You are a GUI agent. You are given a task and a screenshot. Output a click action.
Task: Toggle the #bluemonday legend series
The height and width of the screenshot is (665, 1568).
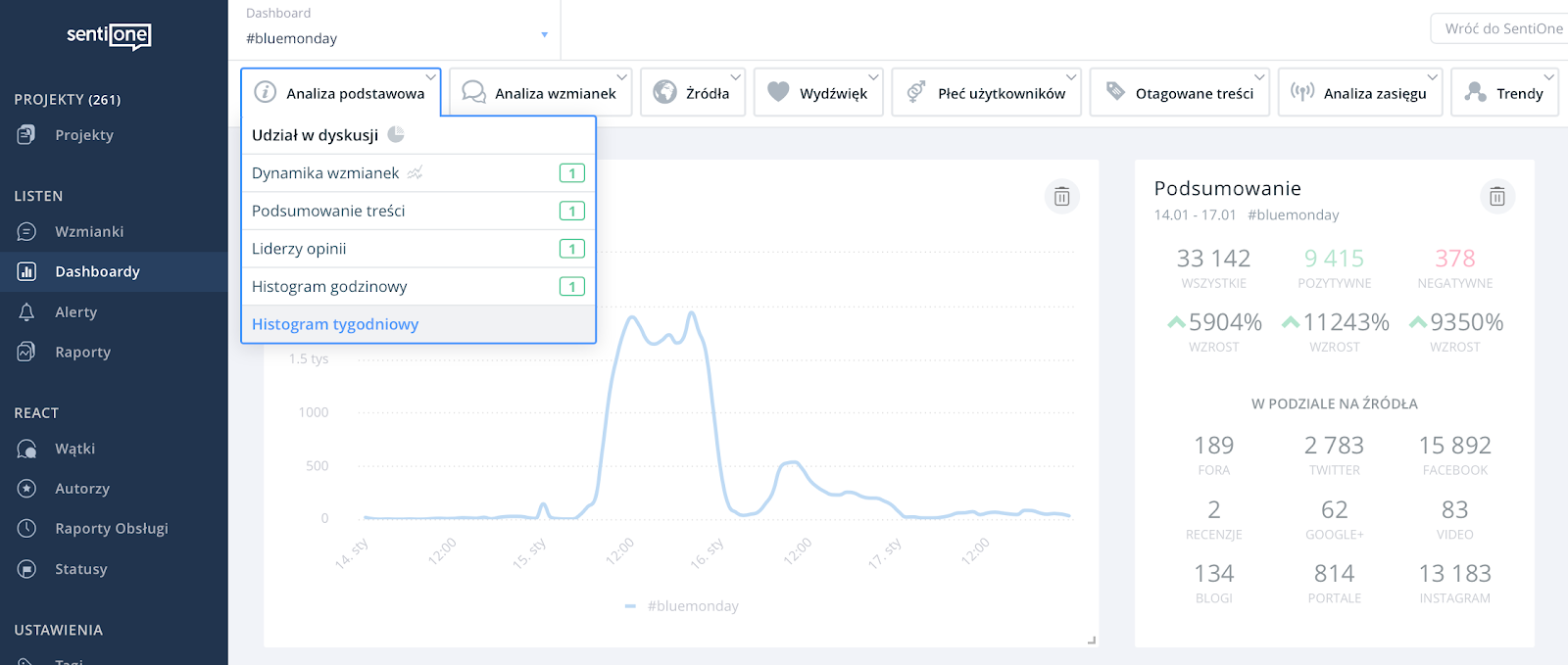pos(683,606)
